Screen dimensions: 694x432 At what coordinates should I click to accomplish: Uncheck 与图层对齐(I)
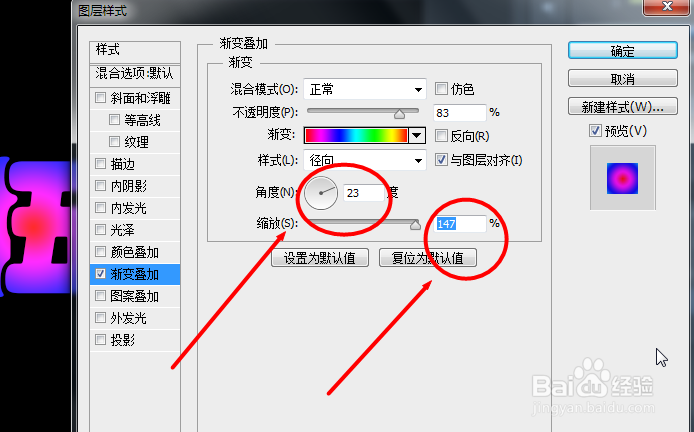point(441,159)
